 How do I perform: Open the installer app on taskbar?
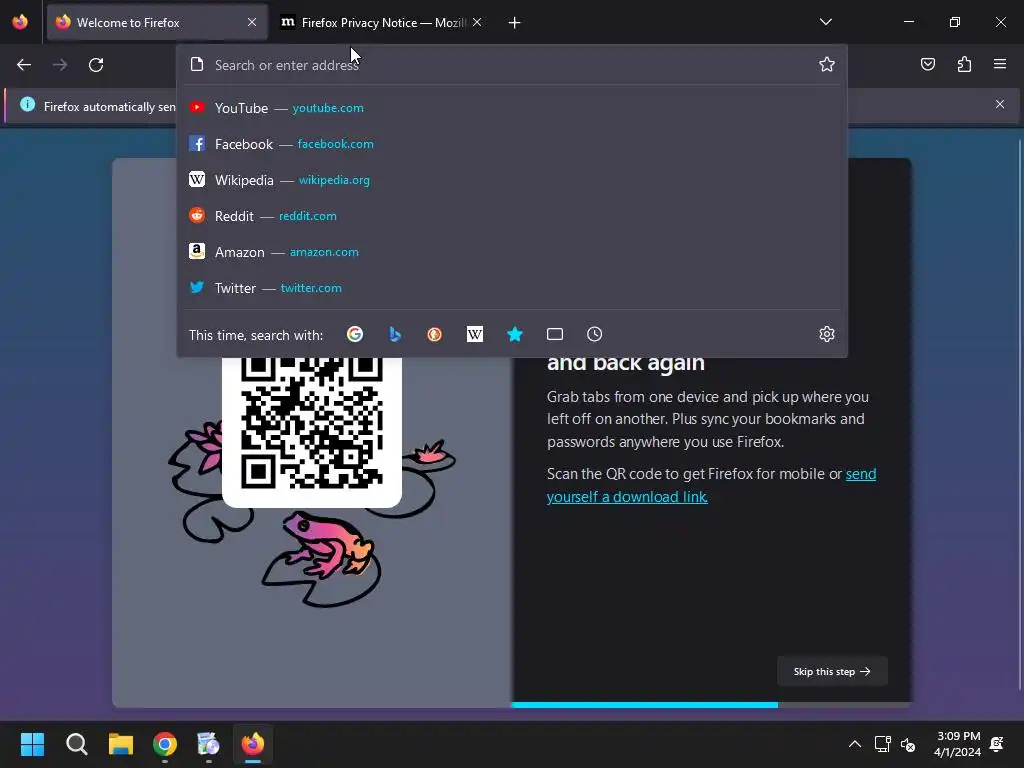click(x=208, y=744)
